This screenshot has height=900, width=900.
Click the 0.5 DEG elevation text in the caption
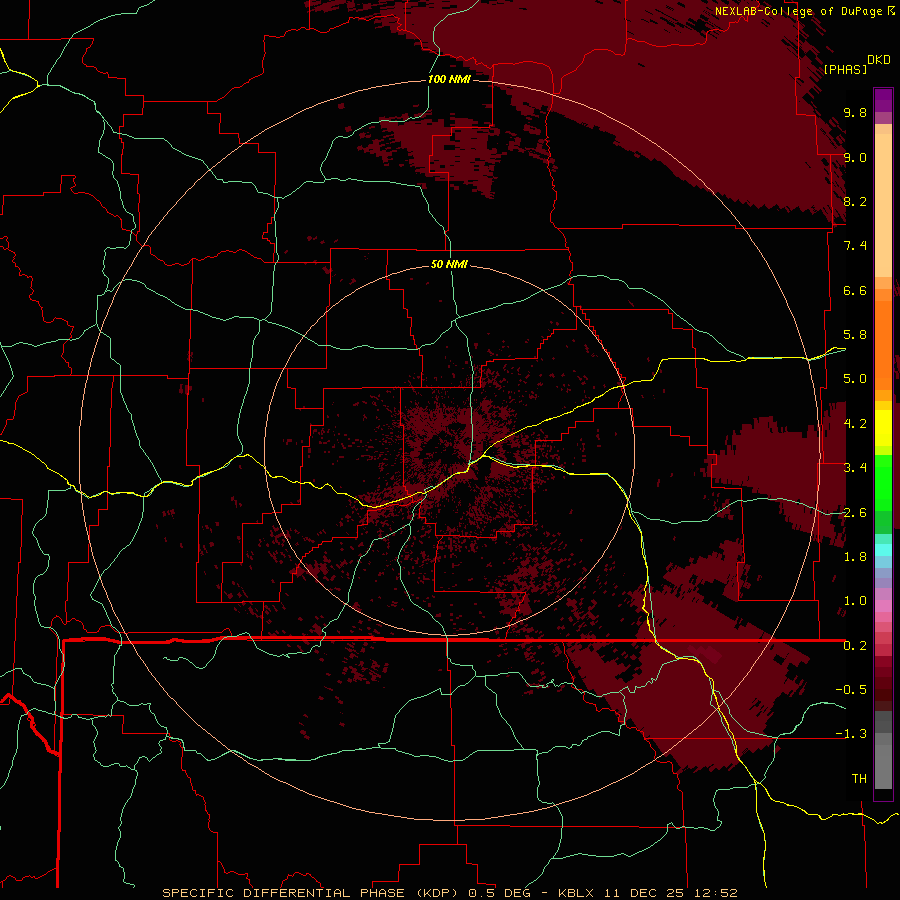coord(499,893)
